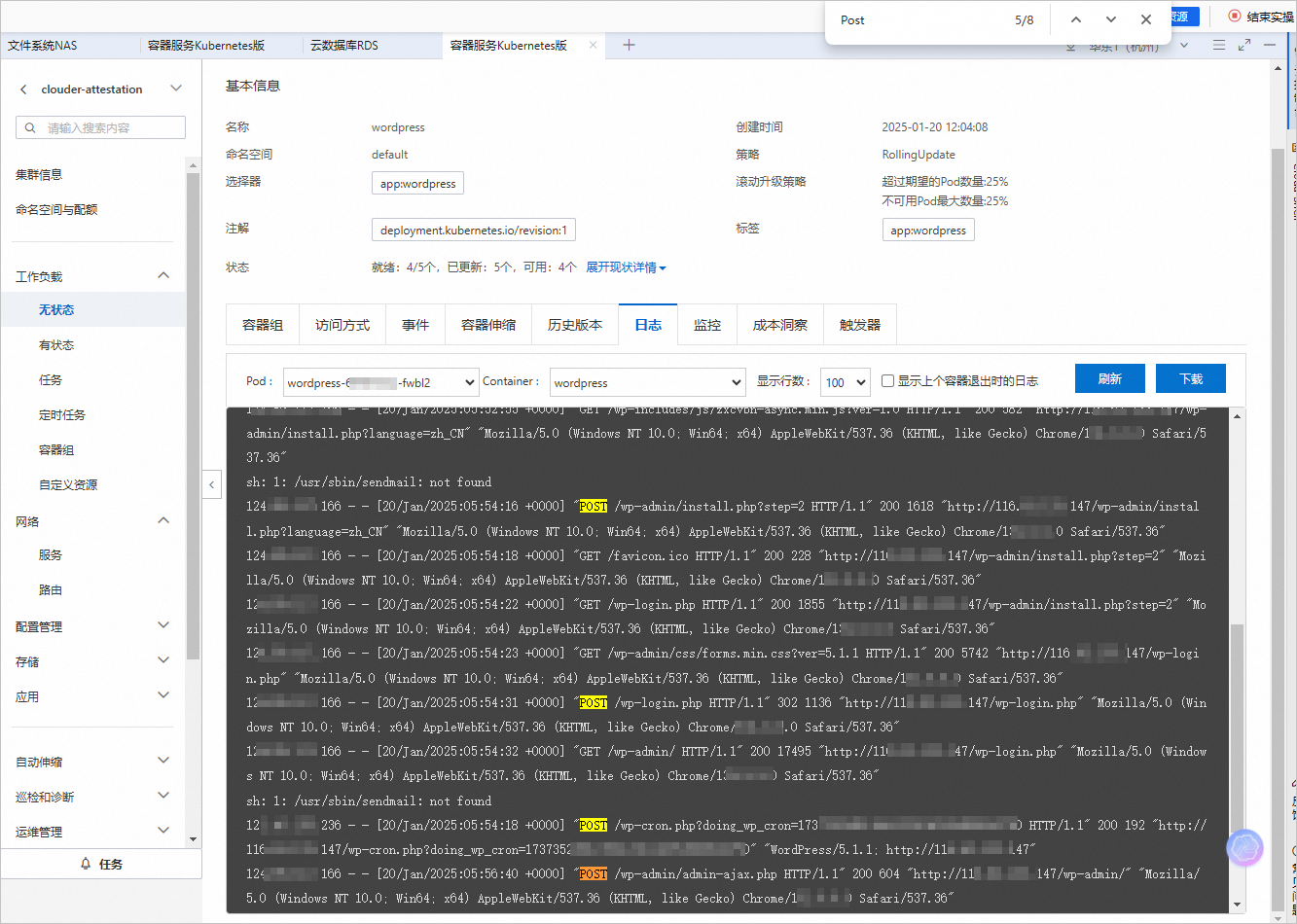The image size is (1297, 924).
Task: Click the 刷新 button
Action: [1110, 378]
